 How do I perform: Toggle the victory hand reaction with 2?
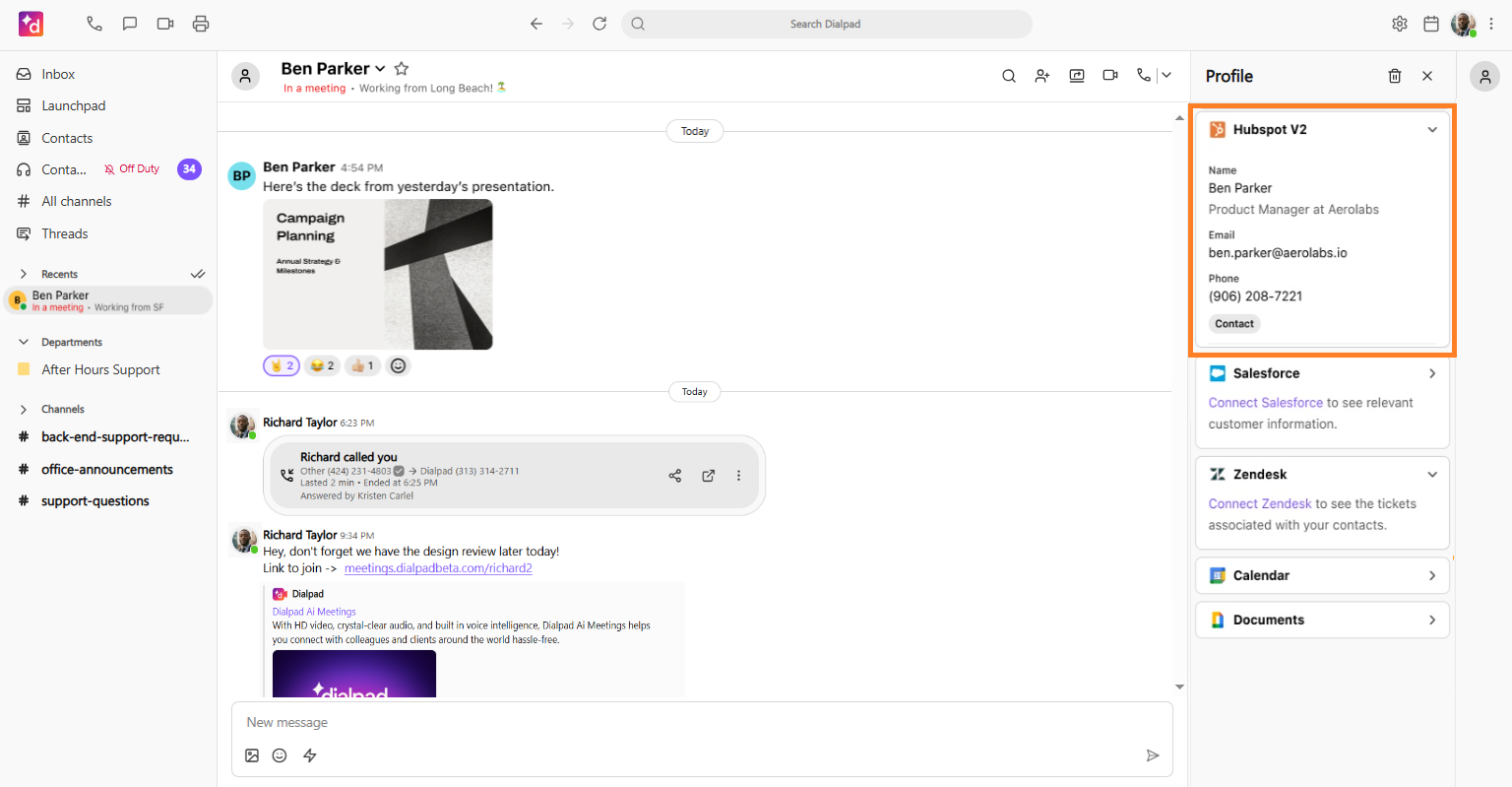(x=282, y=365)
